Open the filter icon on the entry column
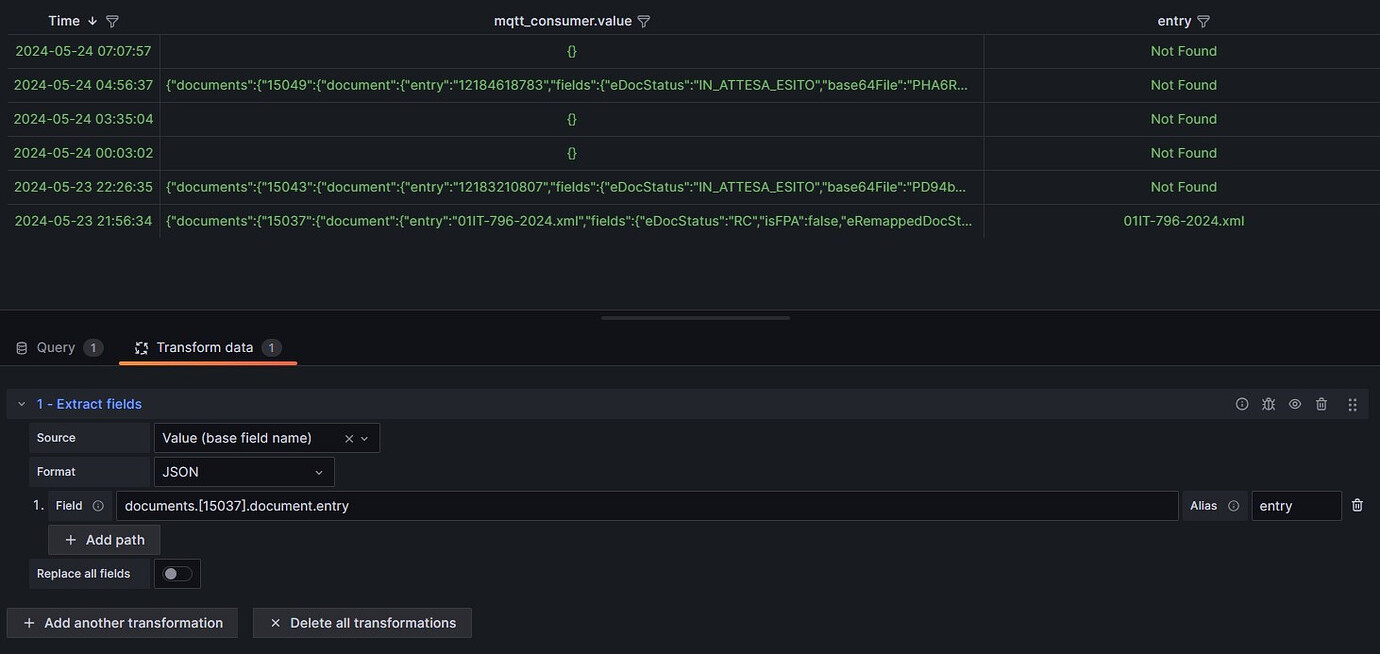Image resolution: width=1380 pixels, height=654 pixels. click(1203, 20)
